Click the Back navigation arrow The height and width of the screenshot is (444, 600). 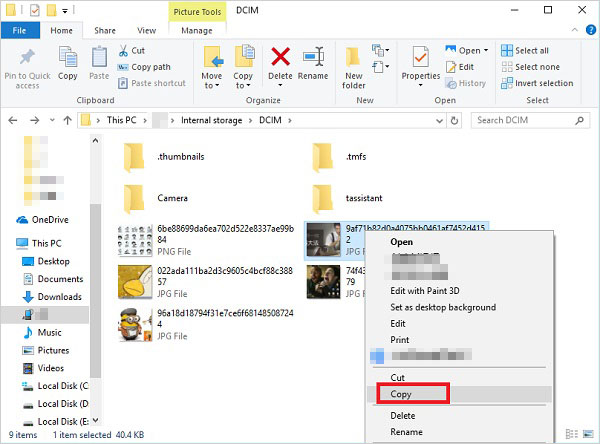click(x=13, y=121)
